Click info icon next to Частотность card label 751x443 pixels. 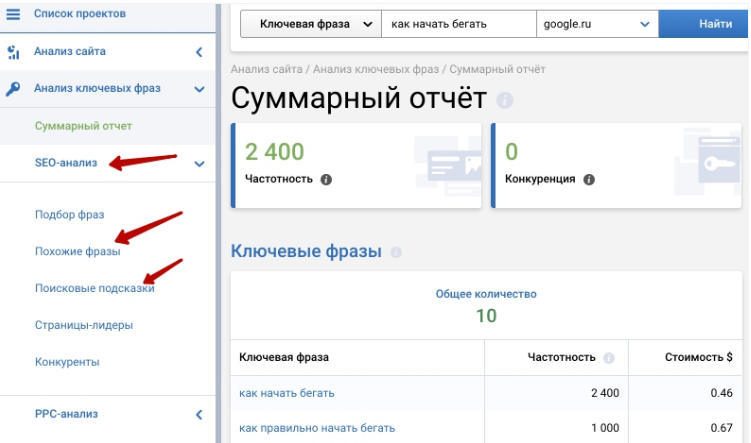[326, 180]
